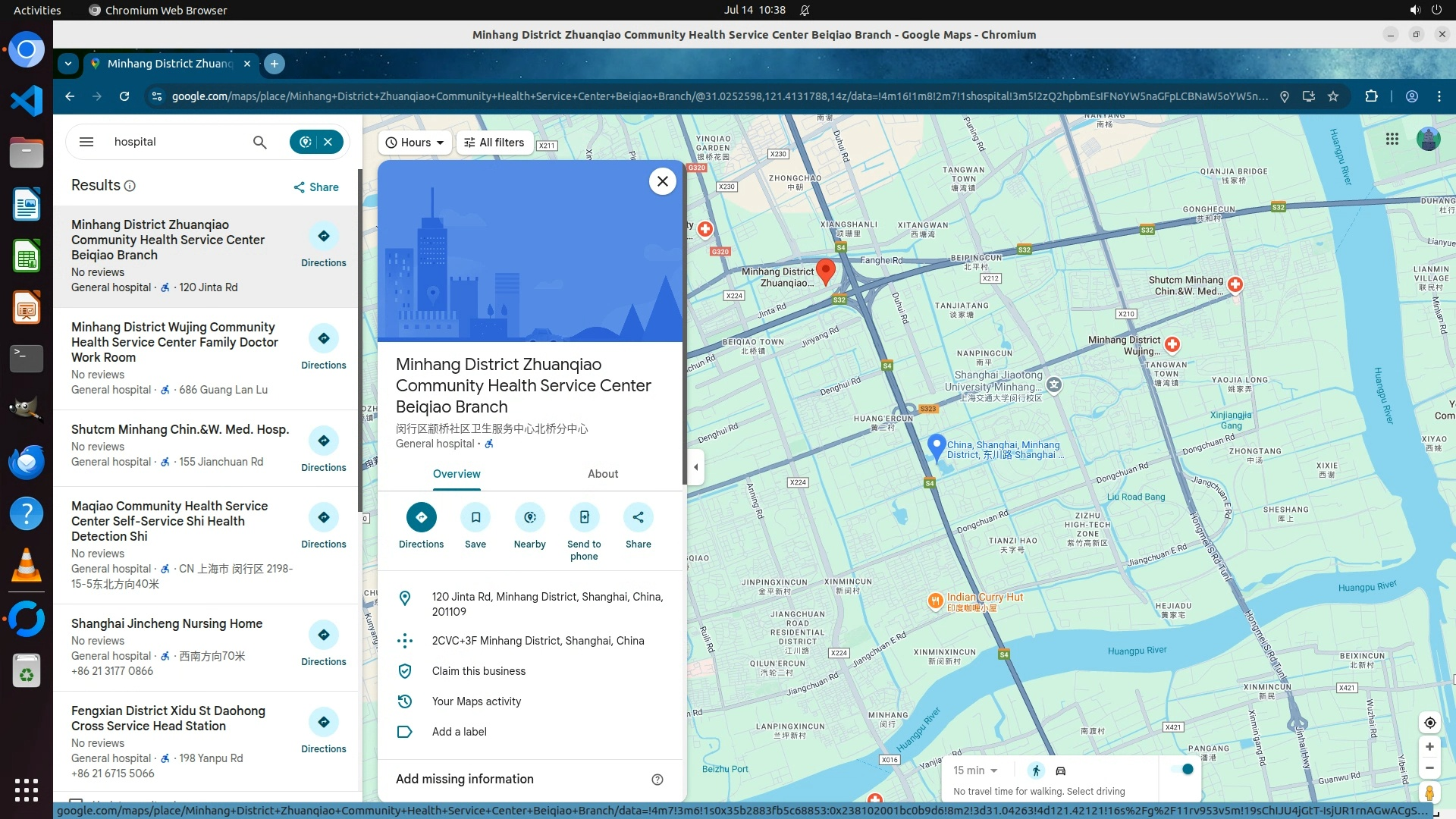Viewport: 1456px width, 819px height.
Task: Collapse side panel with arrow handle
Action: tap(695, 466)
